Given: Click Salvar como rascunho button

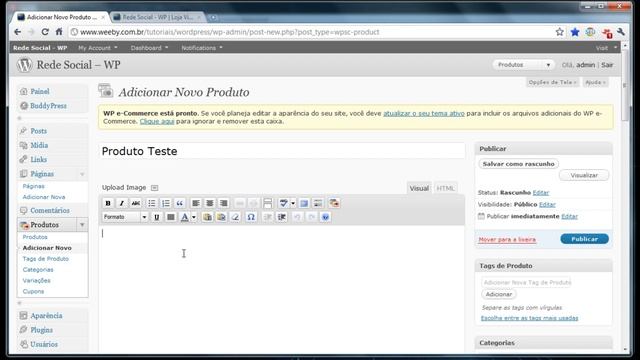Looking at the screenshot, I should pos(518,164).
